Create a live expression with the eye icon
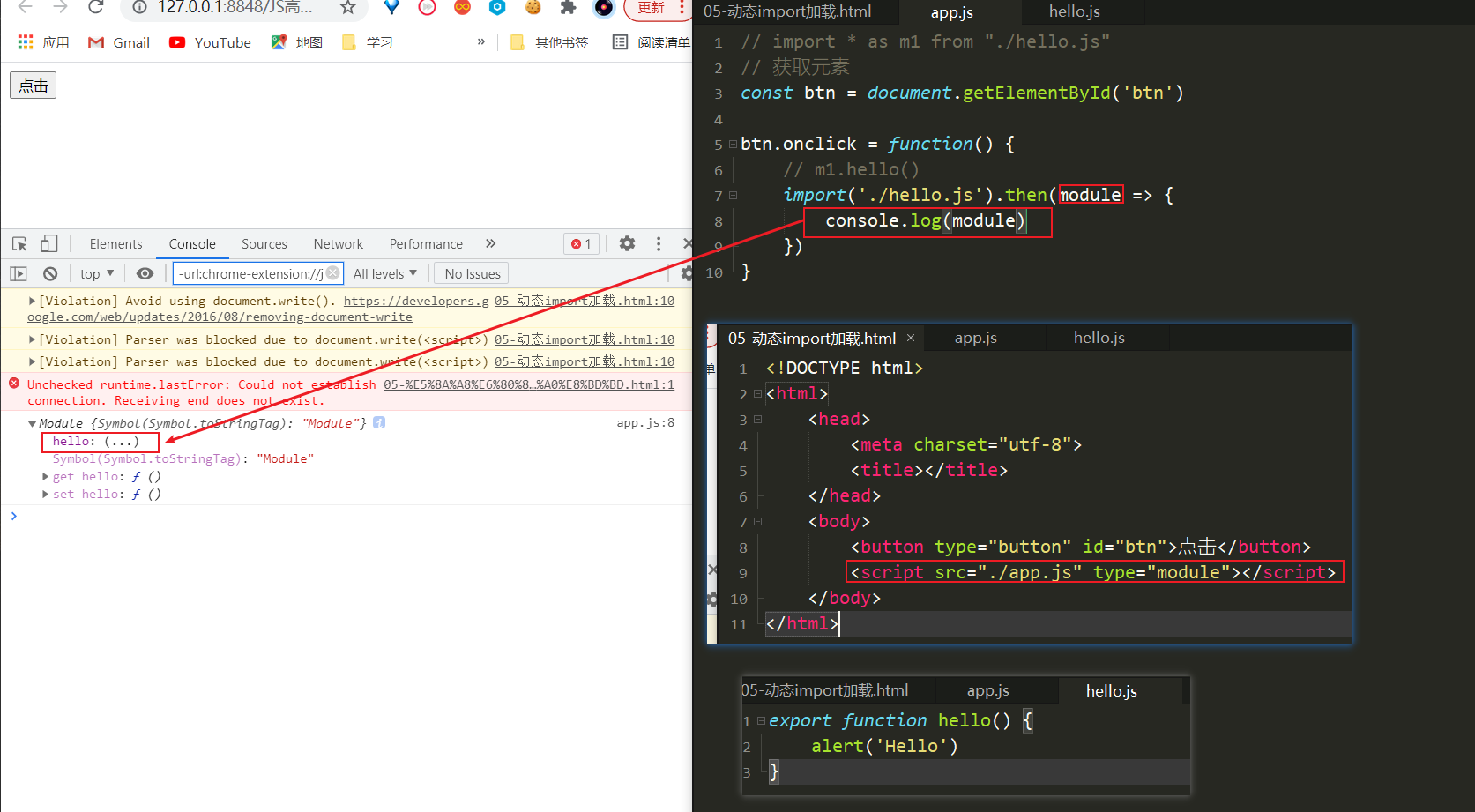The height and width of the screenshot is (812, 1475). [145, 274]
